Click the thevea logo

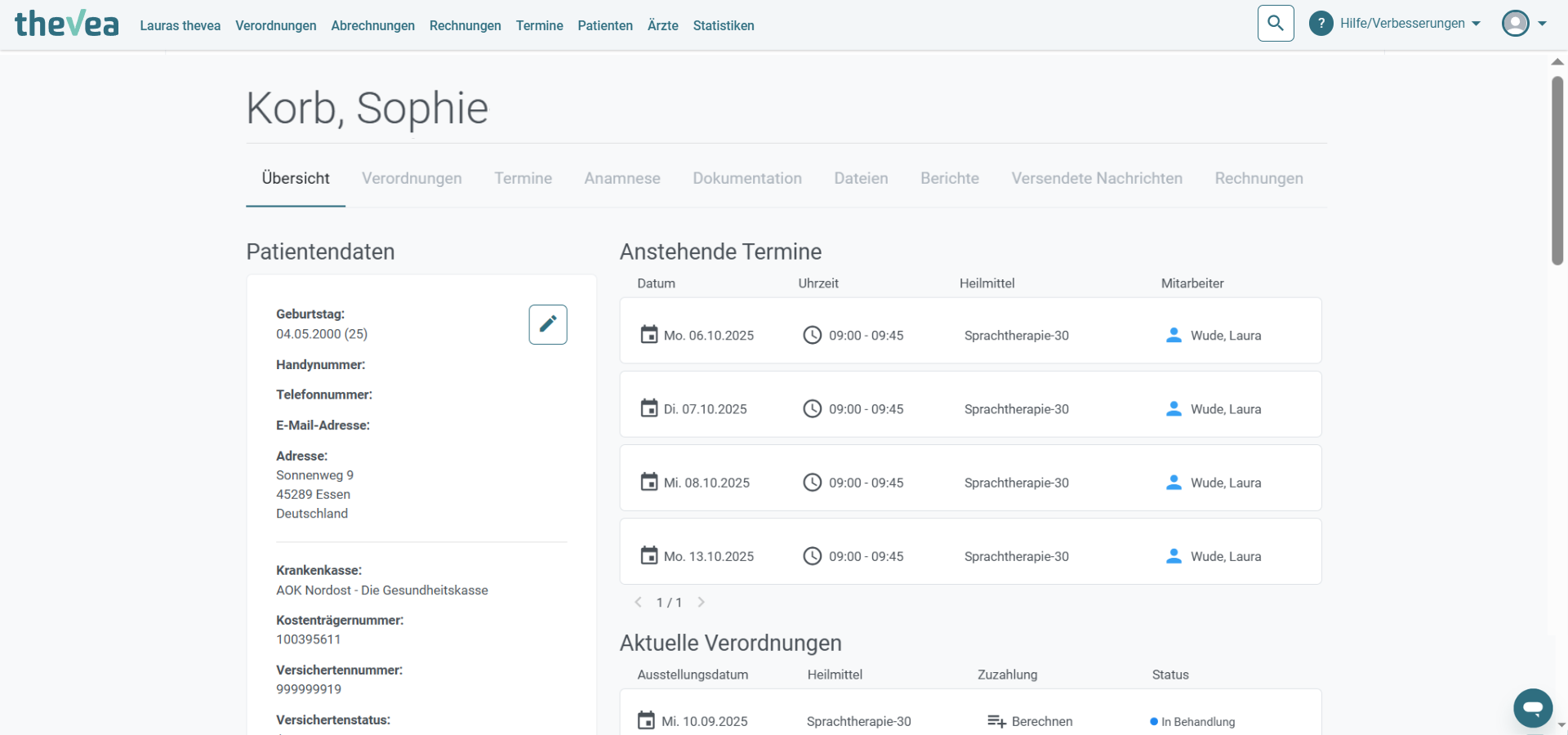tap(67, 24)
